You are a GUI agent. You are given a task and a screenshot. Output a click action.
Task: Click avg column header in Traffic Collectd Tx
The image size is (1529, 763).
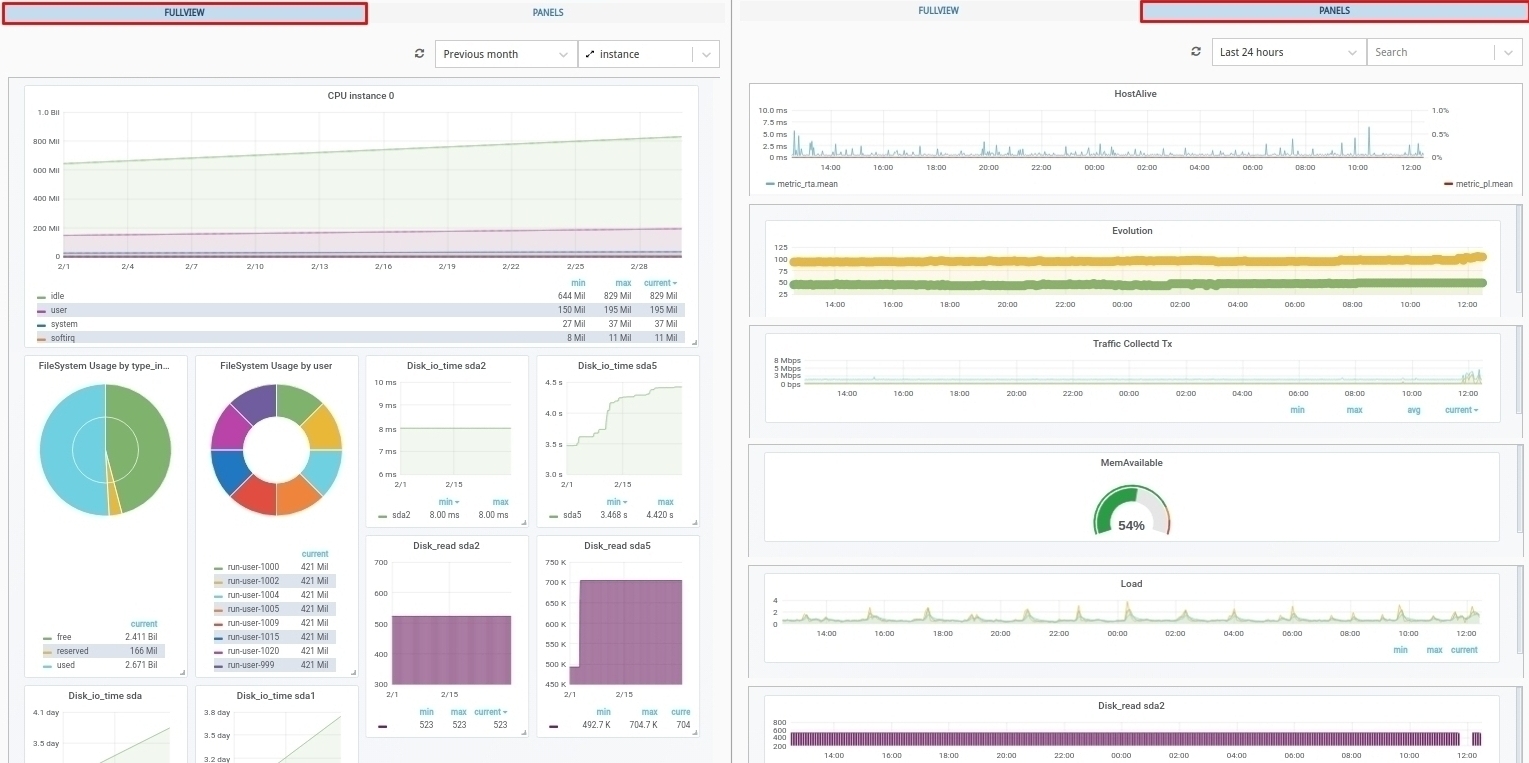point(1413,410)
